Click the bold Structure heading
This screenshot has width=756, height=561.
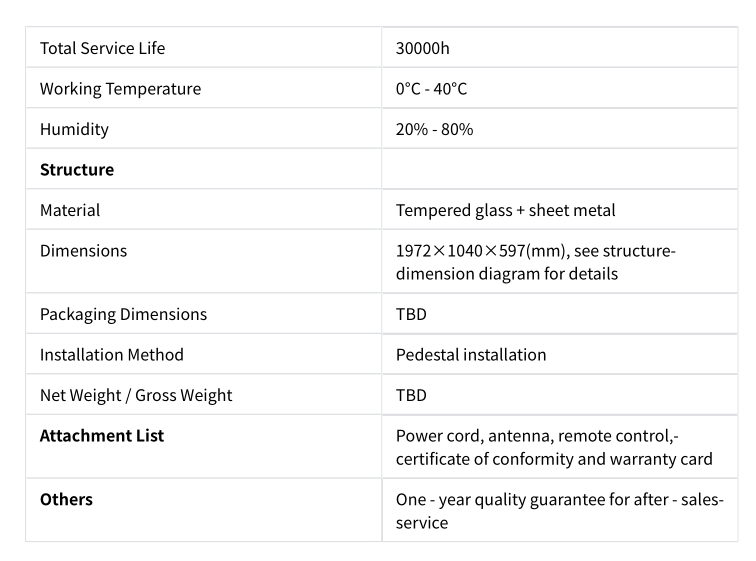(x=77, y=170)
